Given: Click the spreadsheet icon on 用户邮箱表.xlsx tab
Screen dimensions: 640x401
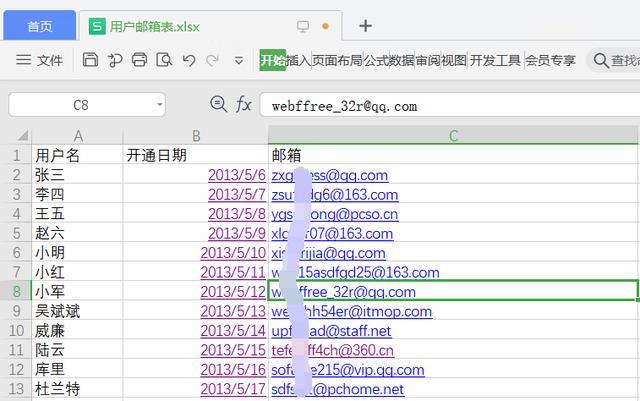Looking at the screenshot, I should pos(97,27).
